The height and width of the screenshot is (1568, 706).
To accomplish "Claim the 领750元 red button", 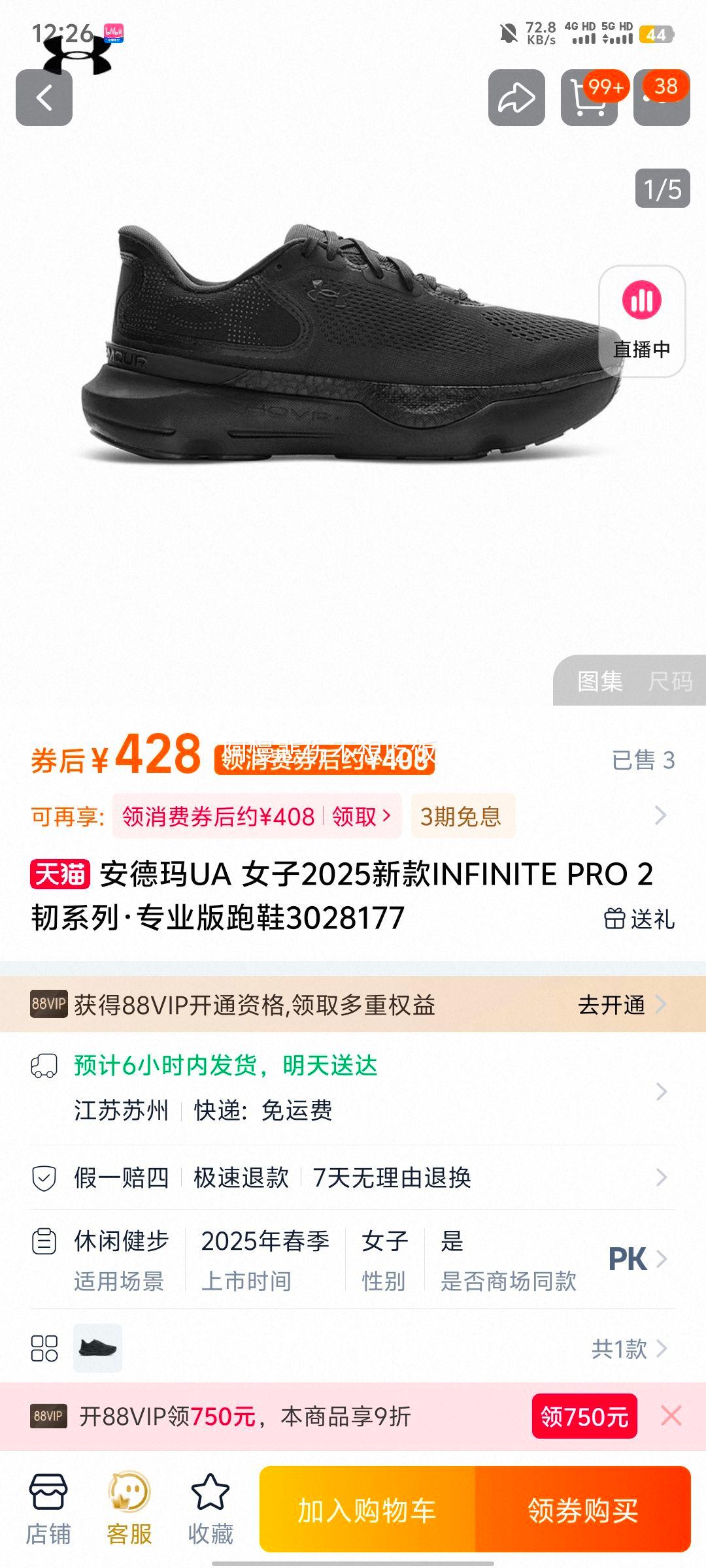I will [x=584, y=1416].
